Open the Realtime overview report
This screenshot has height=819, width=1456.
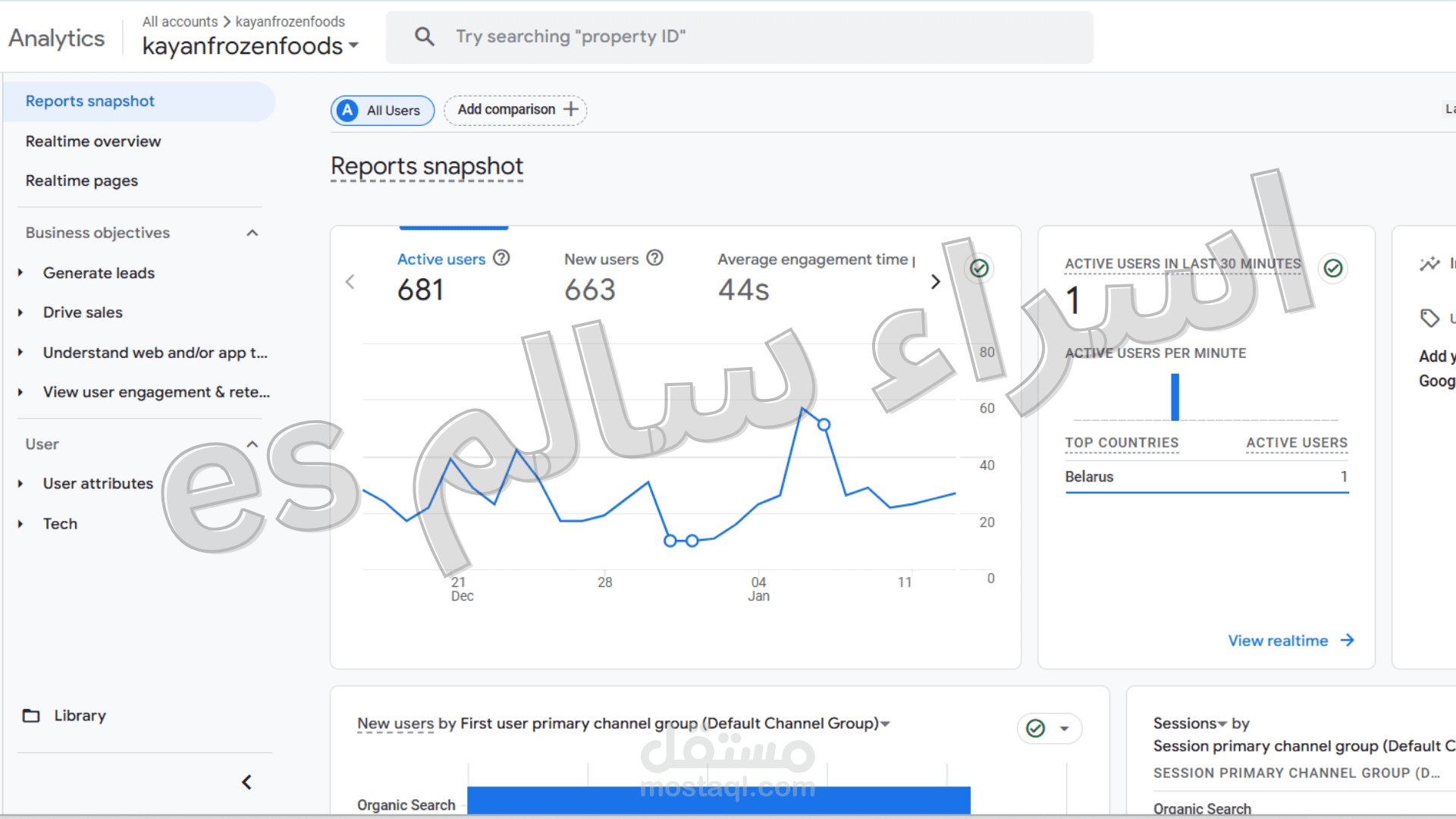click(x=93, y=141)
